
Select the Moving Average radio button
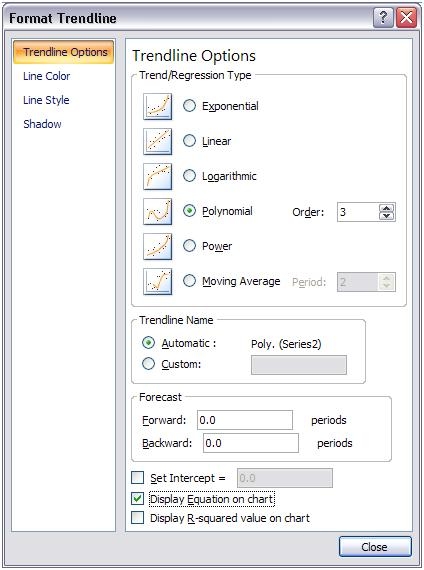189,280
